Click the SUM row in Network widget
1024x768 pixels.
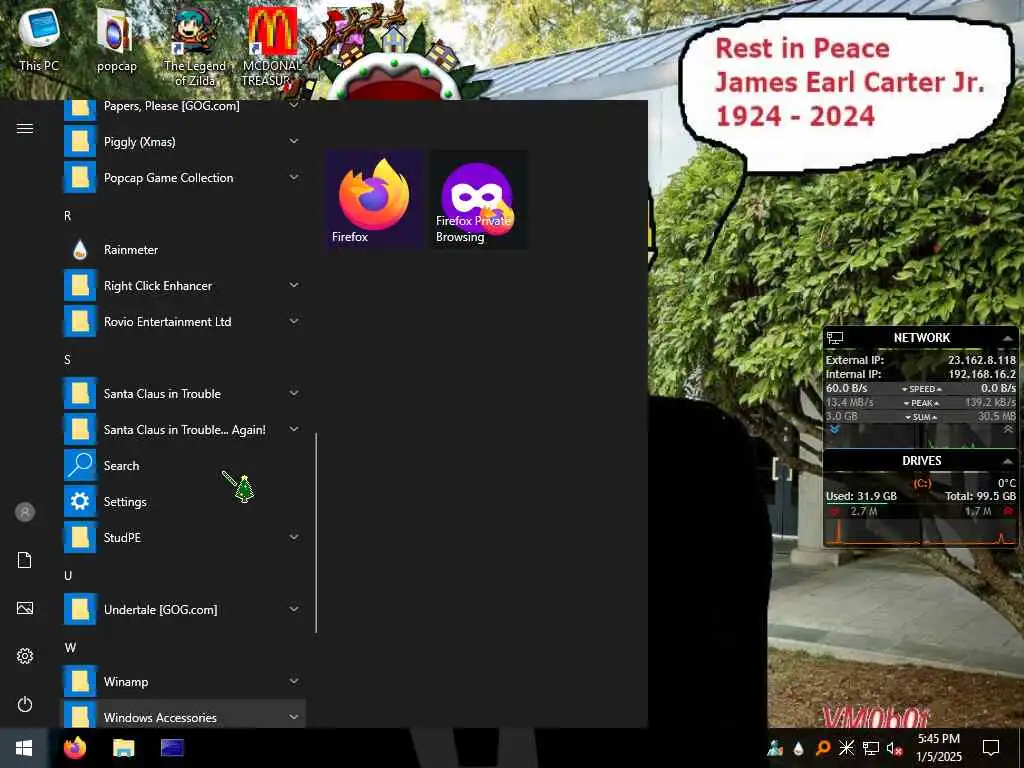tap(921, 417)
